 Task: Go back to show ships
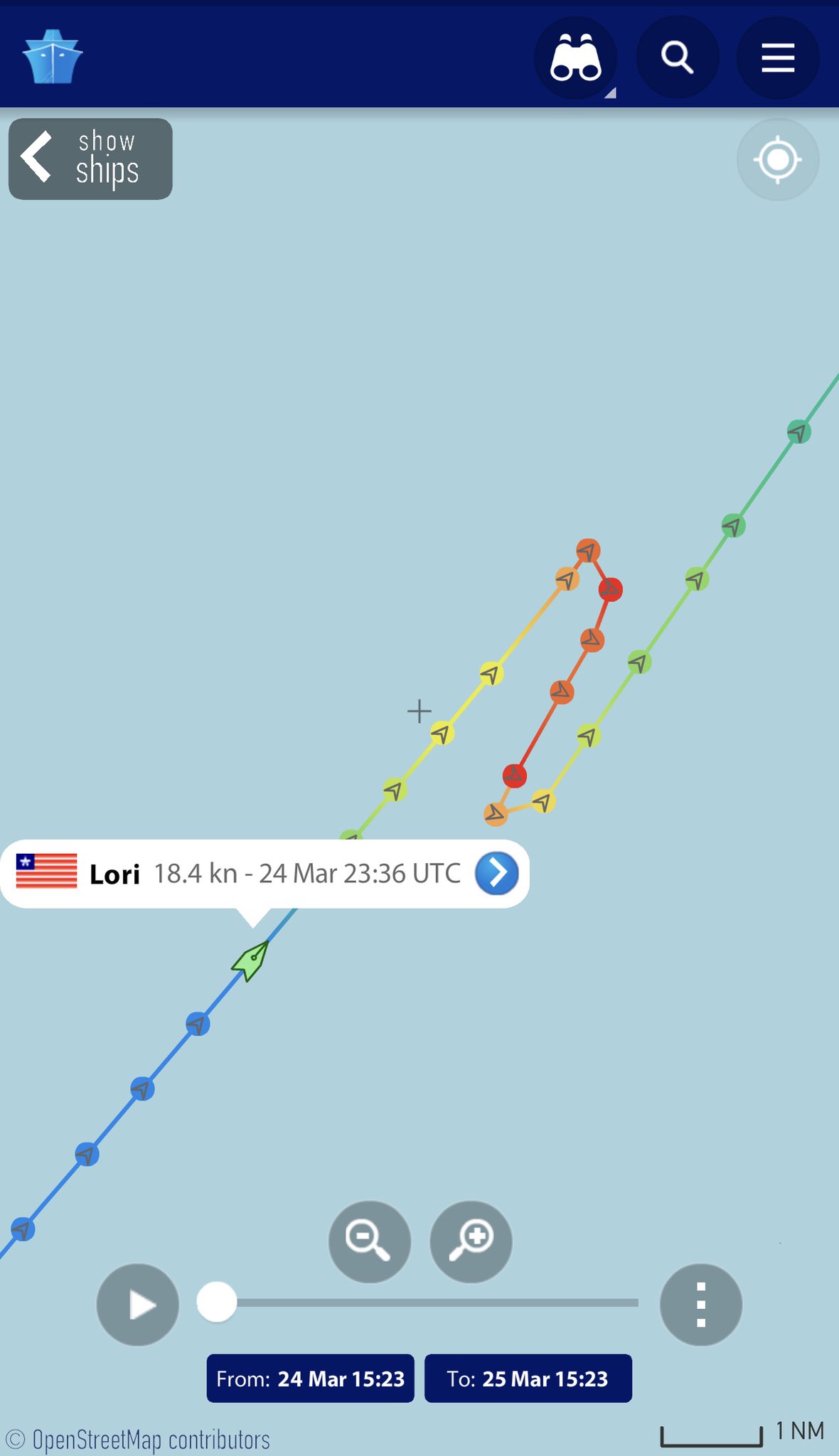pos(90,159)
